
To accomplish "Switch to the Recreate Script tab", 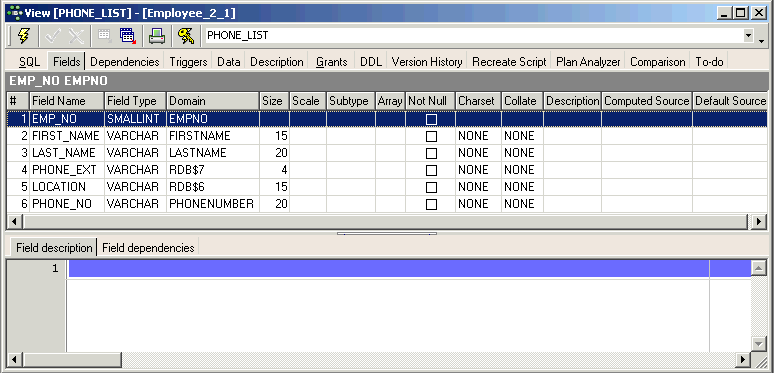I will pos(509,62).
